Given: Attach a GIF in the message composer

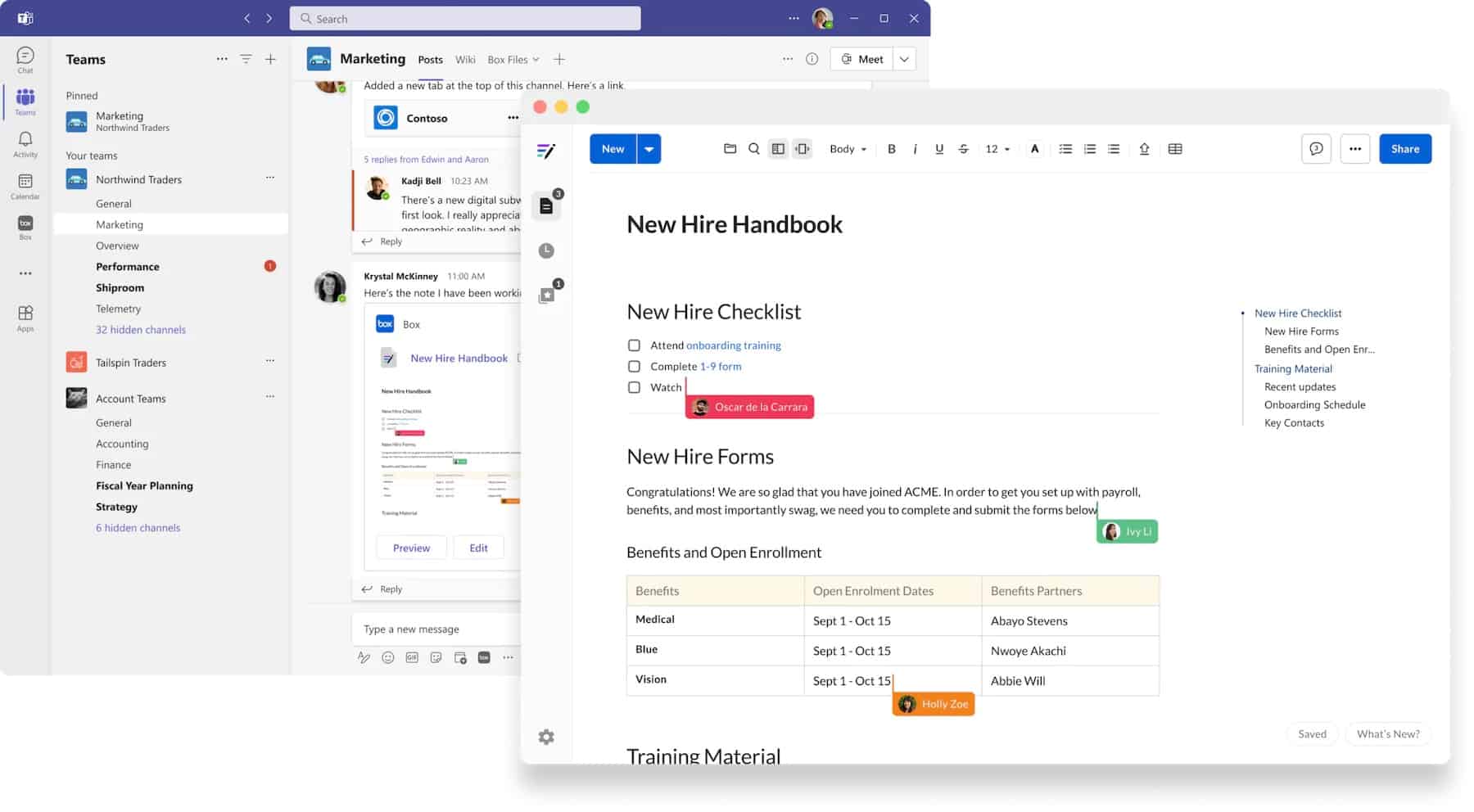Looking at the screenshot, I should click(x=412, y=657).
